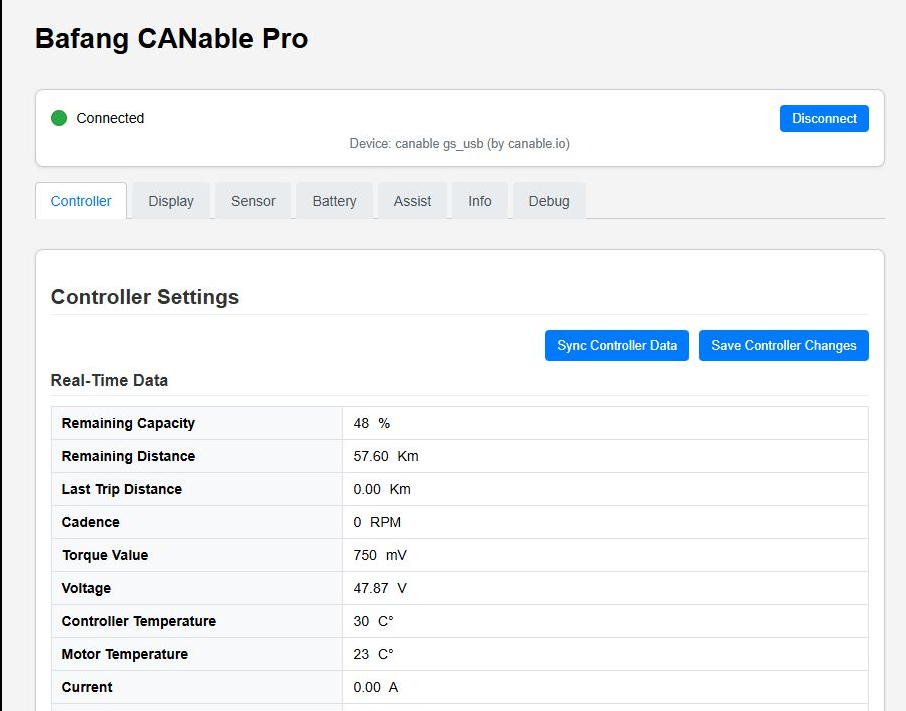
Task: Click the 30 C° controller temperature value
Action: click(373, 621)
